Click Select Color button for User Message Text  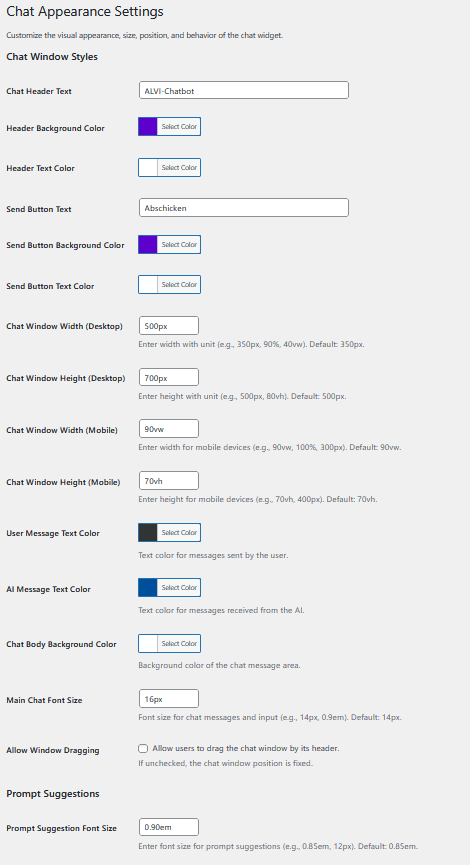click(x=179, y=532)
